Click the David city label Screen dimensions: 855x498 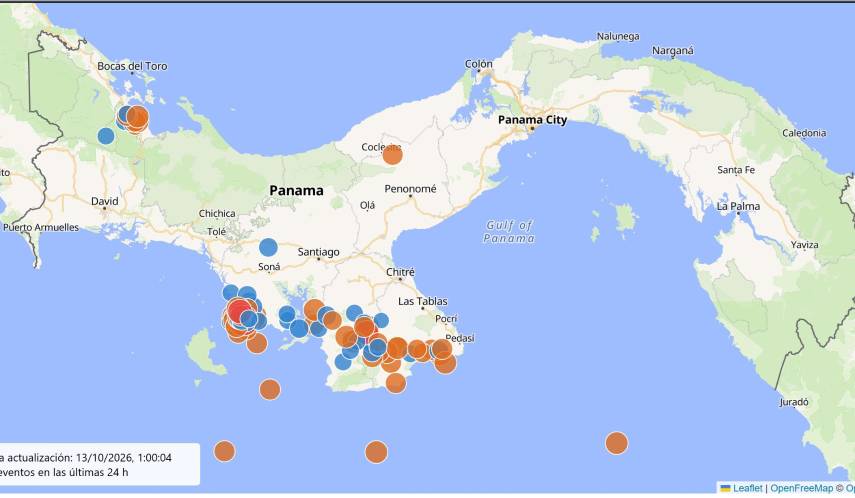[105, 201]
